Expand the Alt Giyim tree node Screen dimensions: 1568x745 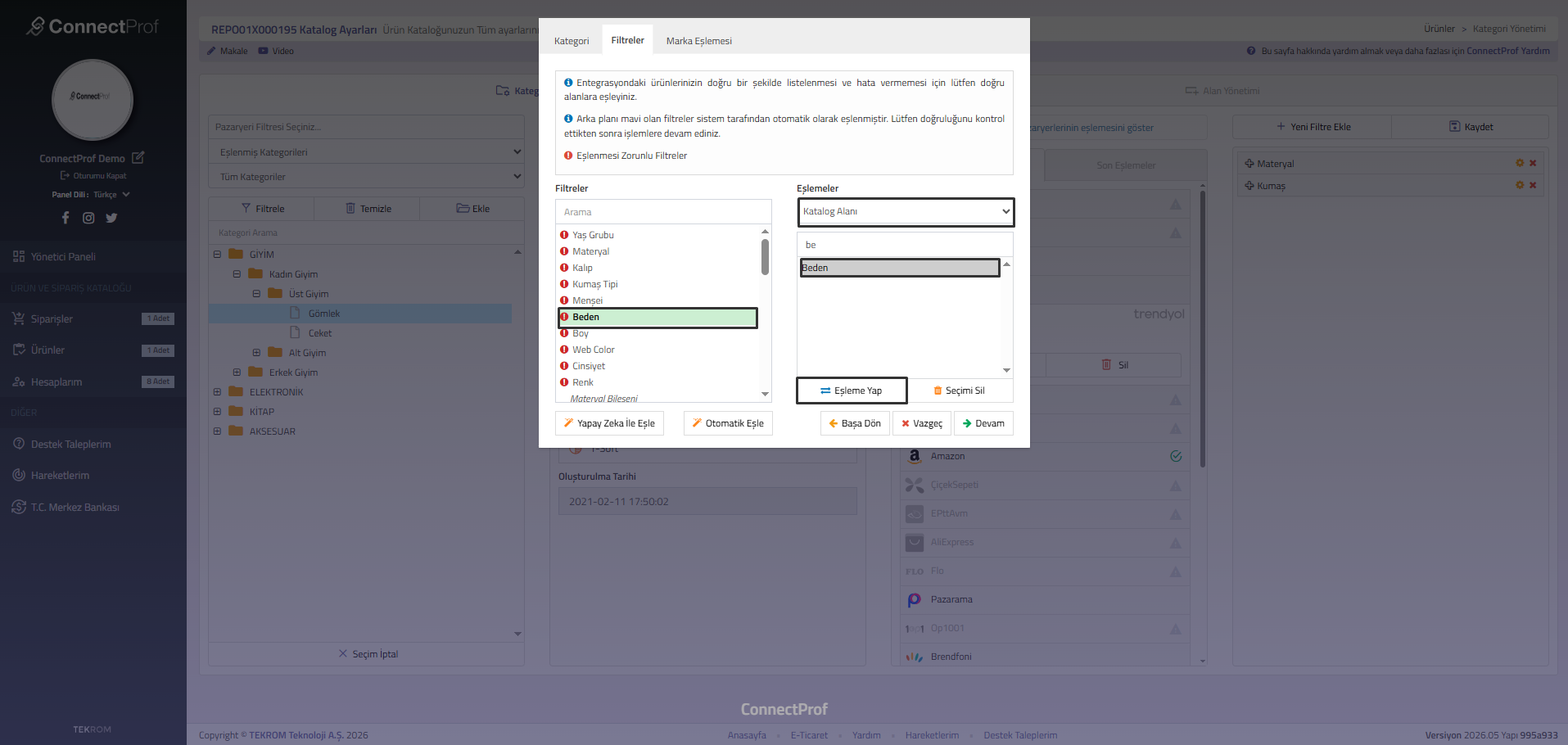point(256,353)
